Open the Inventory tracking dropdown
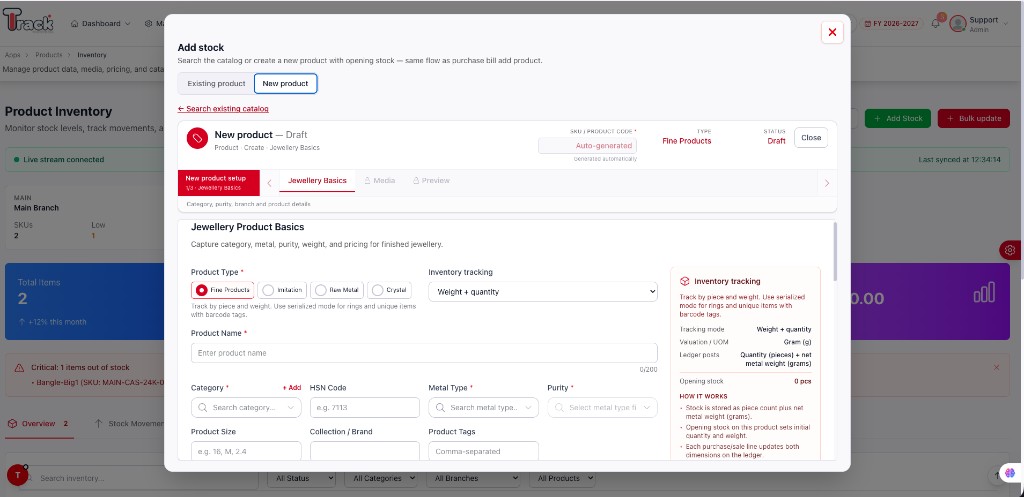This screenshot has width=1024, height=497. (543, 292)
